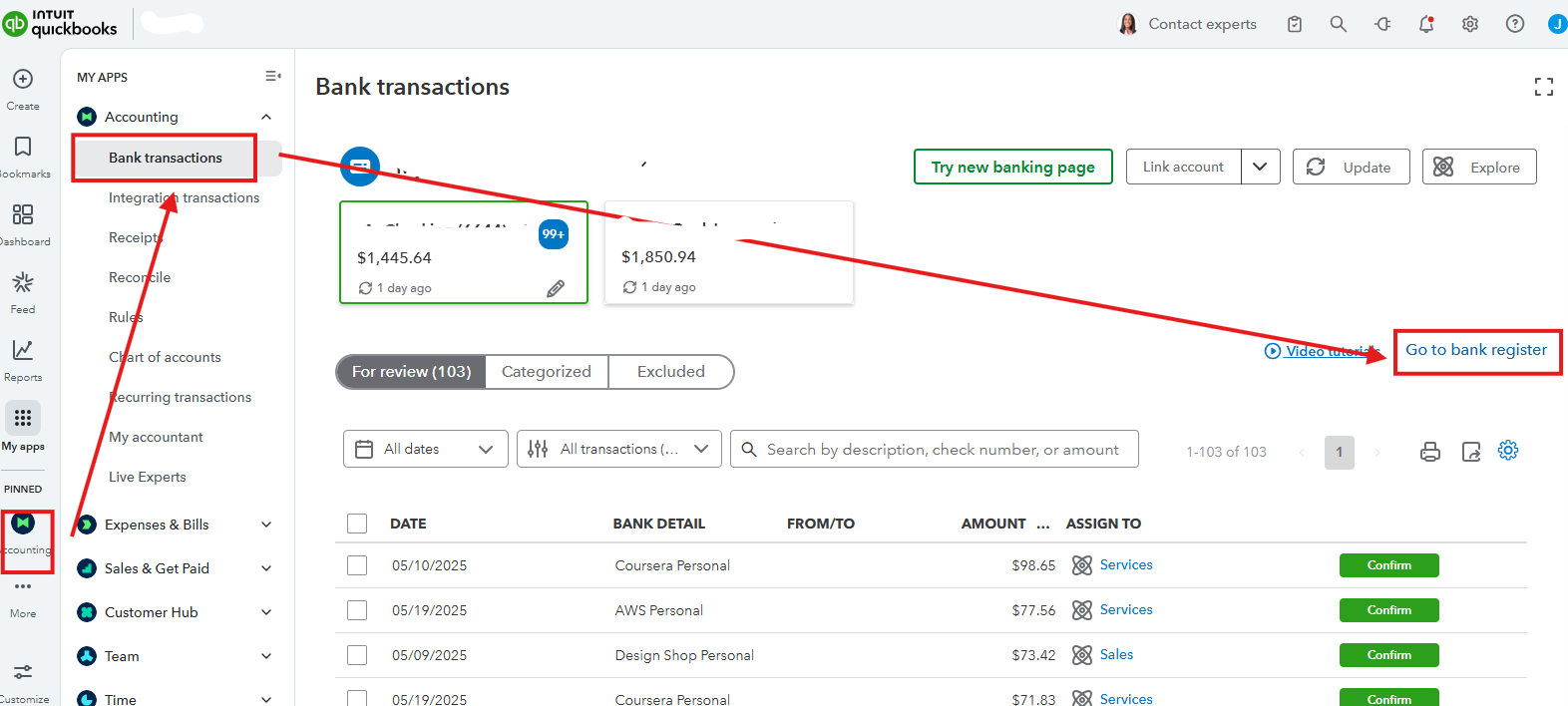Collapse the My Apps menu panel
Viewport: 1568px width, 706px height.
(x=272, y=76)
